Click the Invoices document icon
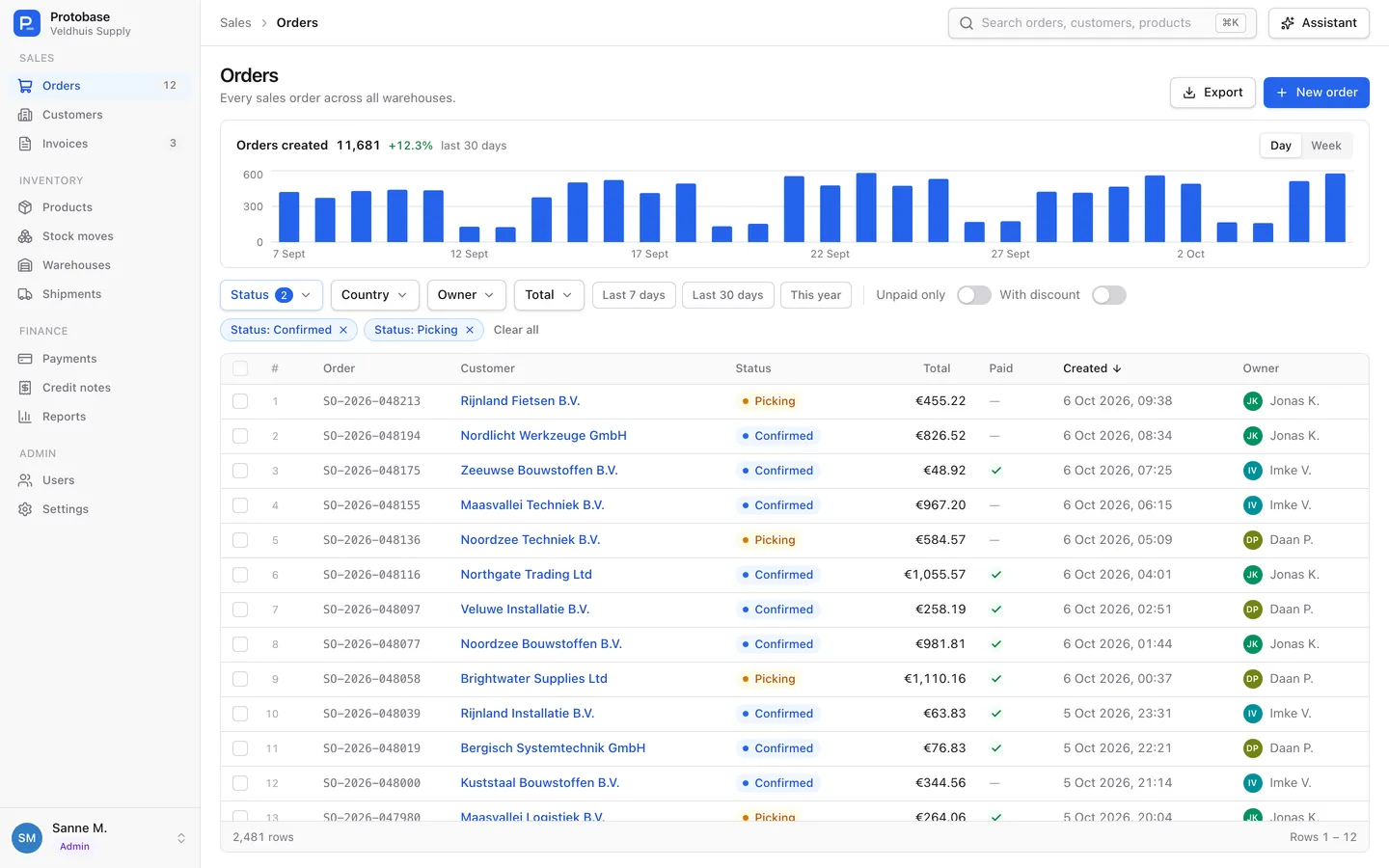The width and height of the screenshot is (1389, 868). [26, 144]
